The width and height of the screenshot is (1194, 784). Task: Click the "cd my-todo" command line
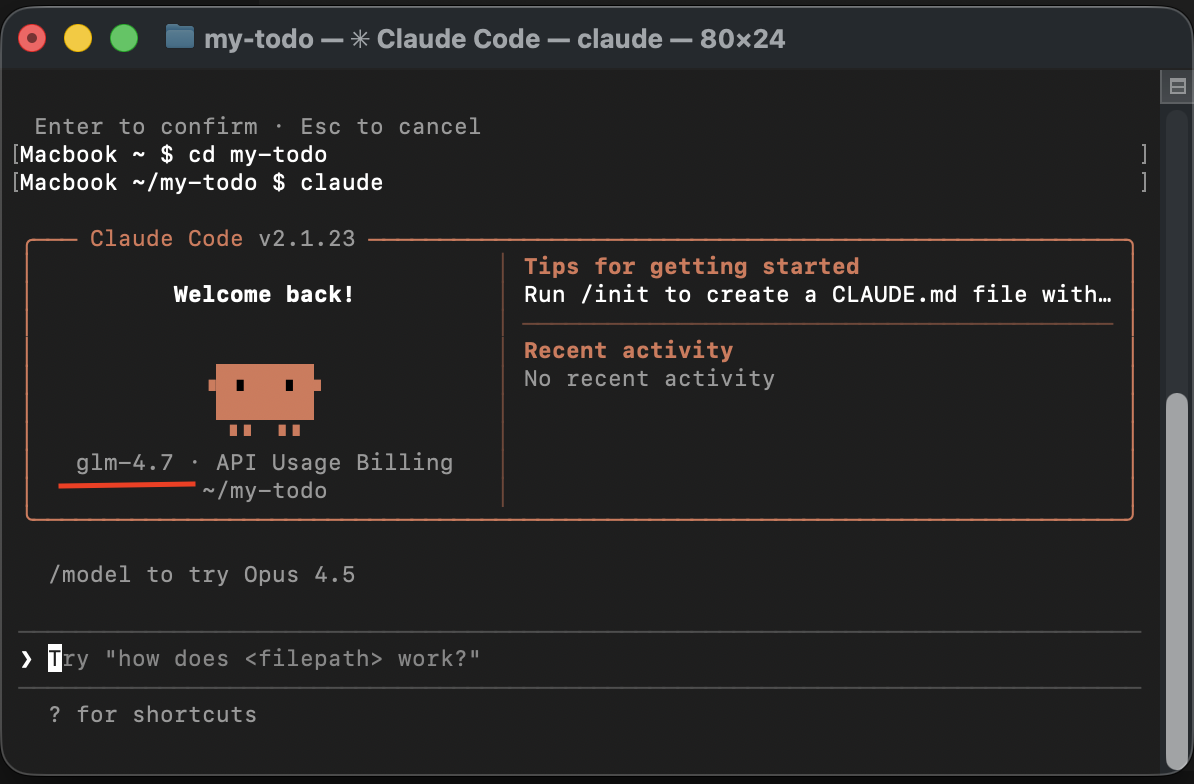point(258,155)
